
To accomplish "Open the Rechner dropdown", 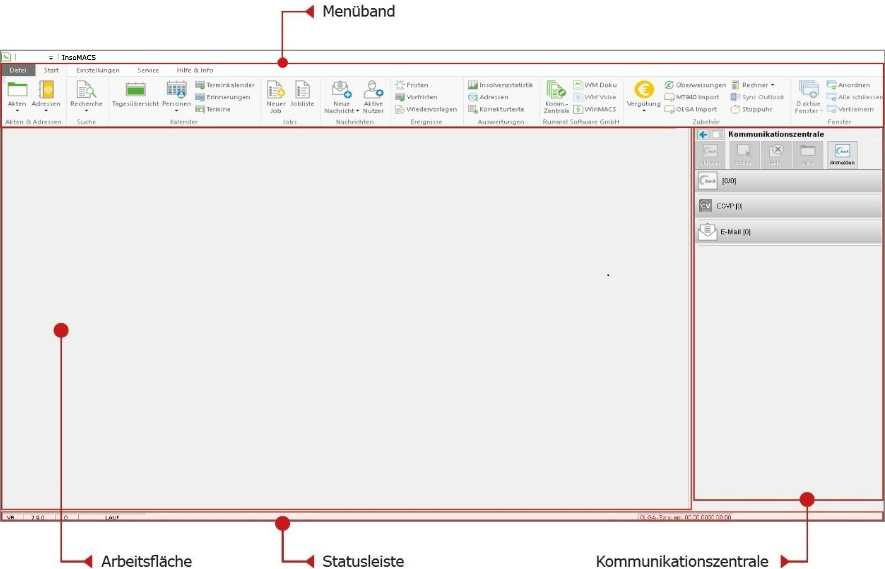I will (753, 85).
